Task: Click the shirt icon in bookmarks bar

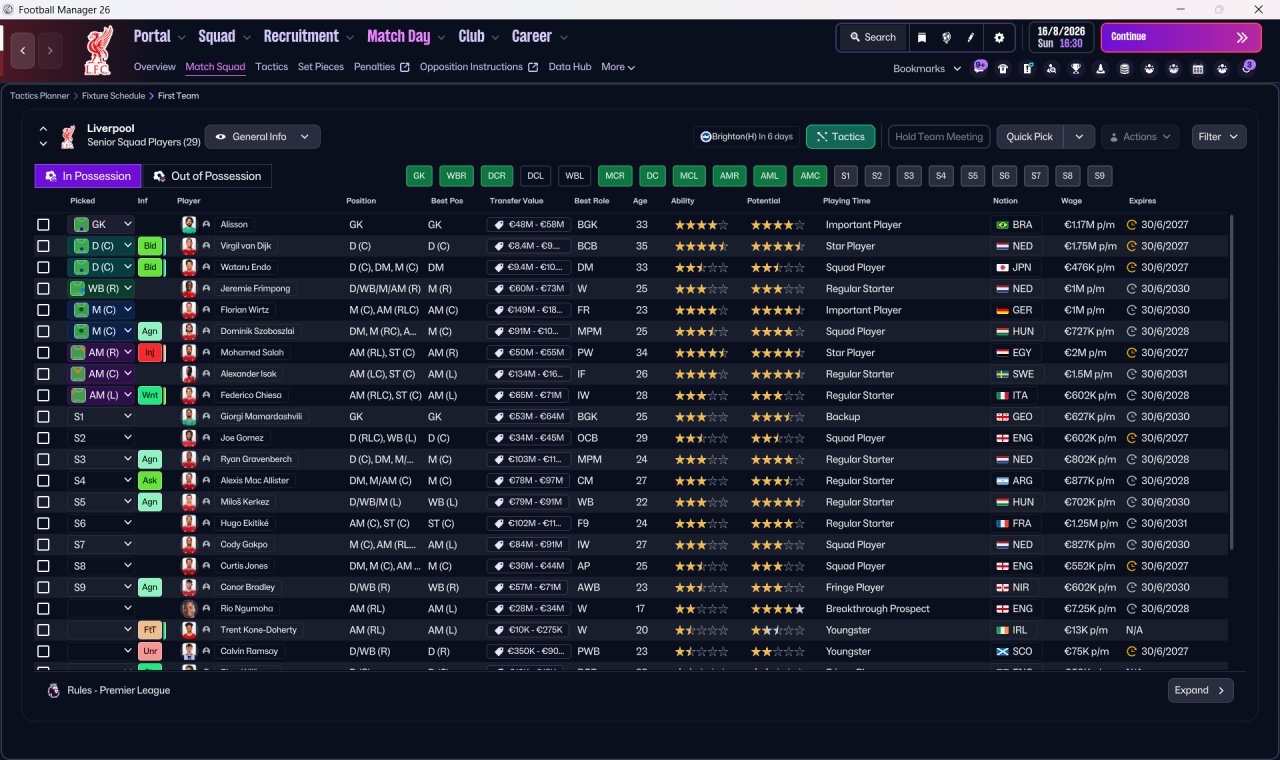Action: [1003, 69]
